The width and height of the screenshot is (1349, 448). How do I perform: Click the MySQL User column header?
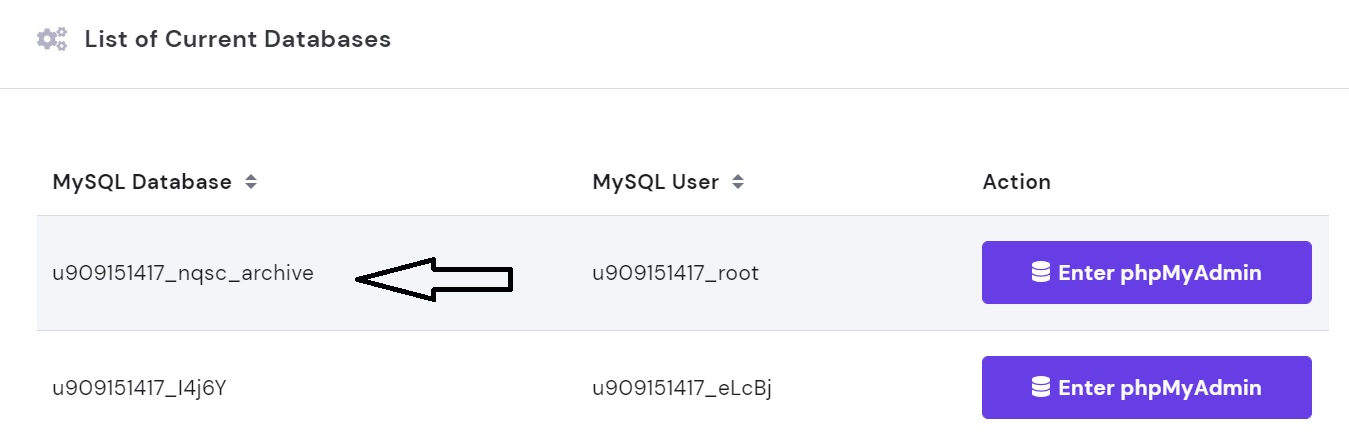656,182
